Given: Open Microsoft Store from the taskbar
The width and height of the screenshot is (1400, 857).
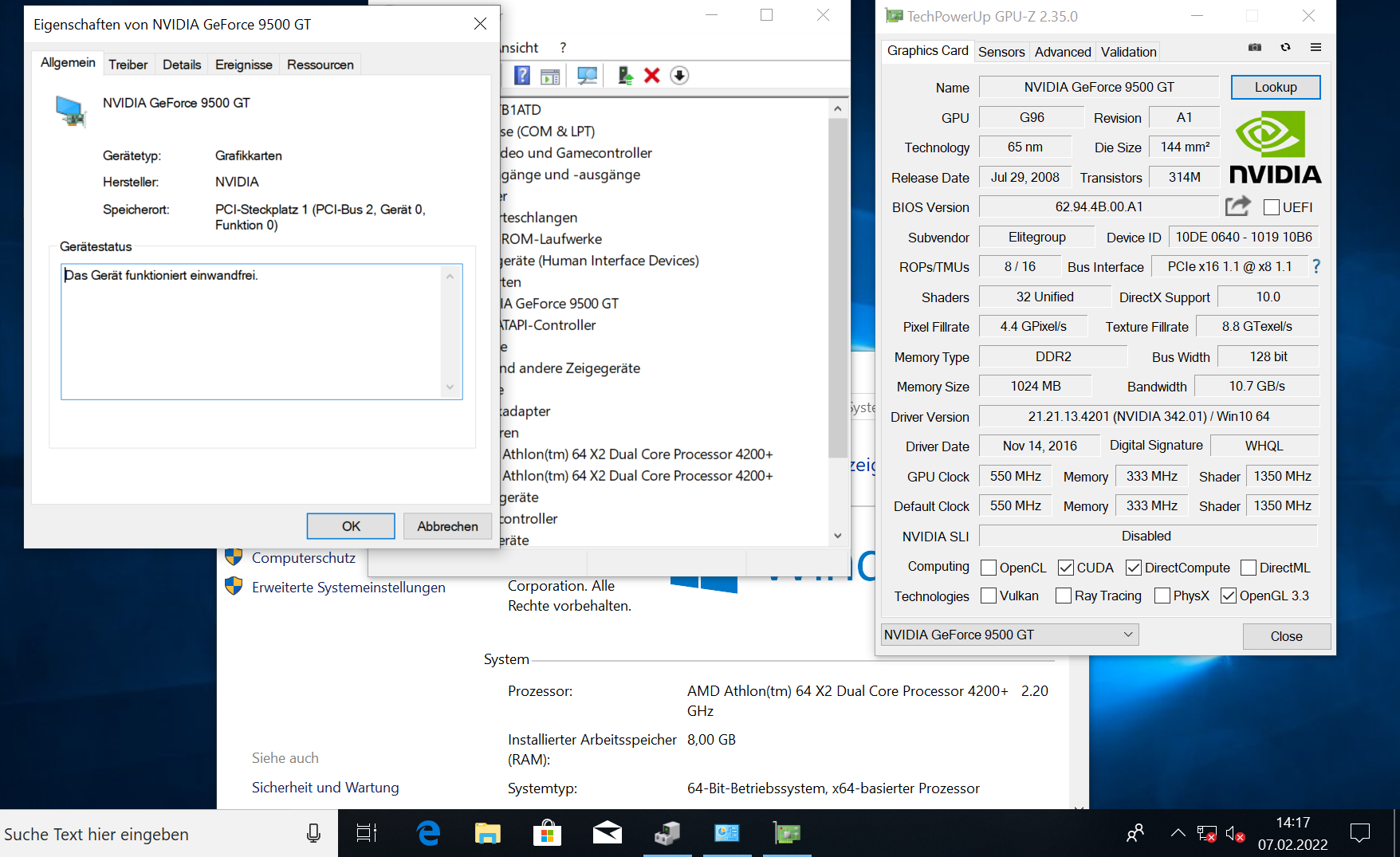Looking at the screenshot, I should point(547,834).
